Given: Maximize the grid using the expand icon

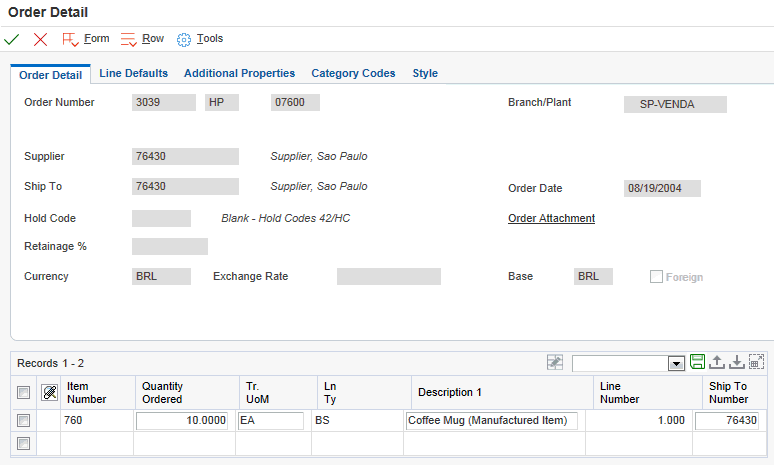Looking at the screenshot, I should click(x=756, y=362).
